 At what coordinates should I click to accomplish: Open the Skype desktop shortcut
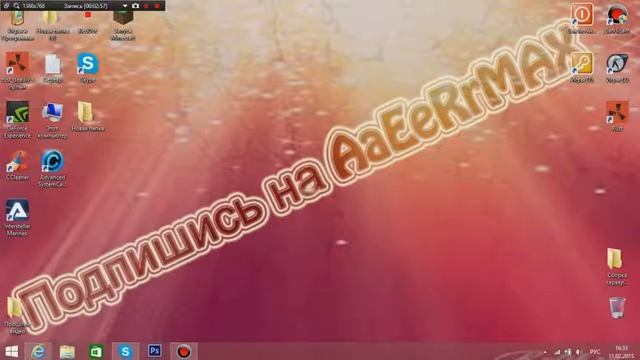point(88,68)
